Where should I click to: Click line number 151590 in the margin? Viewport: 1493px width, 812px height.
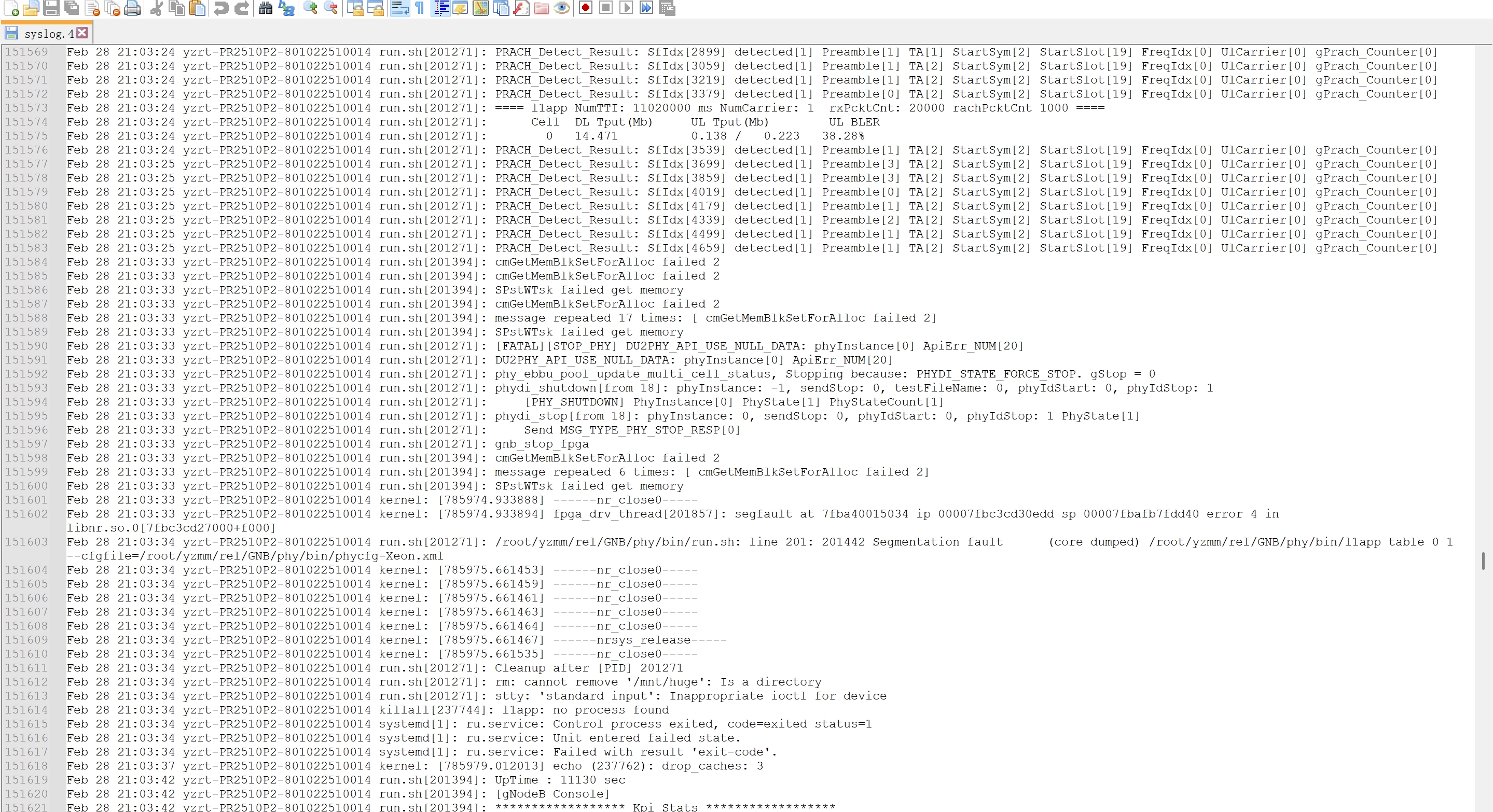click(26, 346)
